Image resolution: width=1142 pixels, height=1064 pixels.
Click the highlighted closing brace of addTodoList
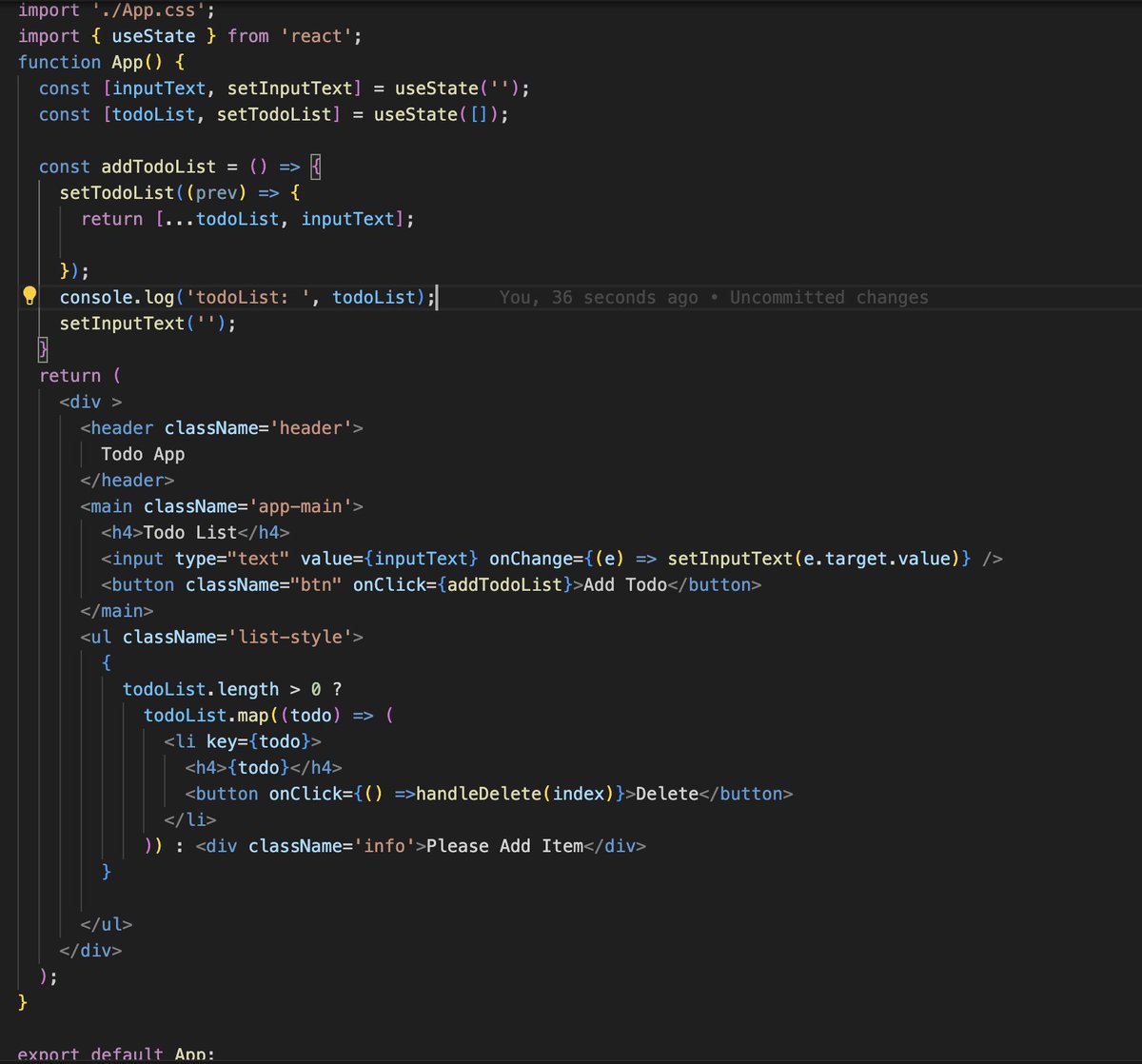tap(43, 350)
